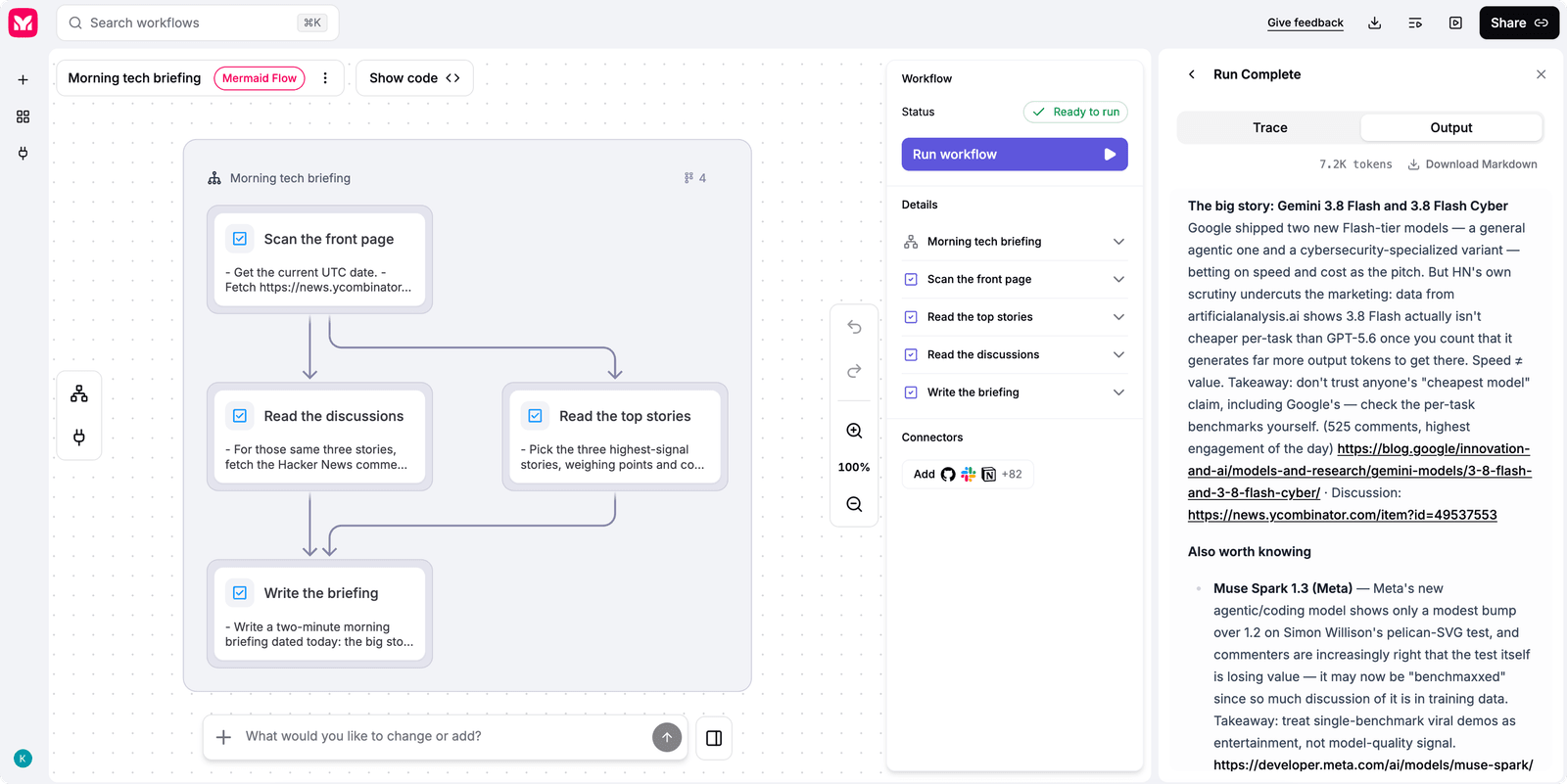Viewport: 1567px width, 784px height.
Task: Select the flow hierarchy icon on canvas toolbar
Action: tap(79, 393)
